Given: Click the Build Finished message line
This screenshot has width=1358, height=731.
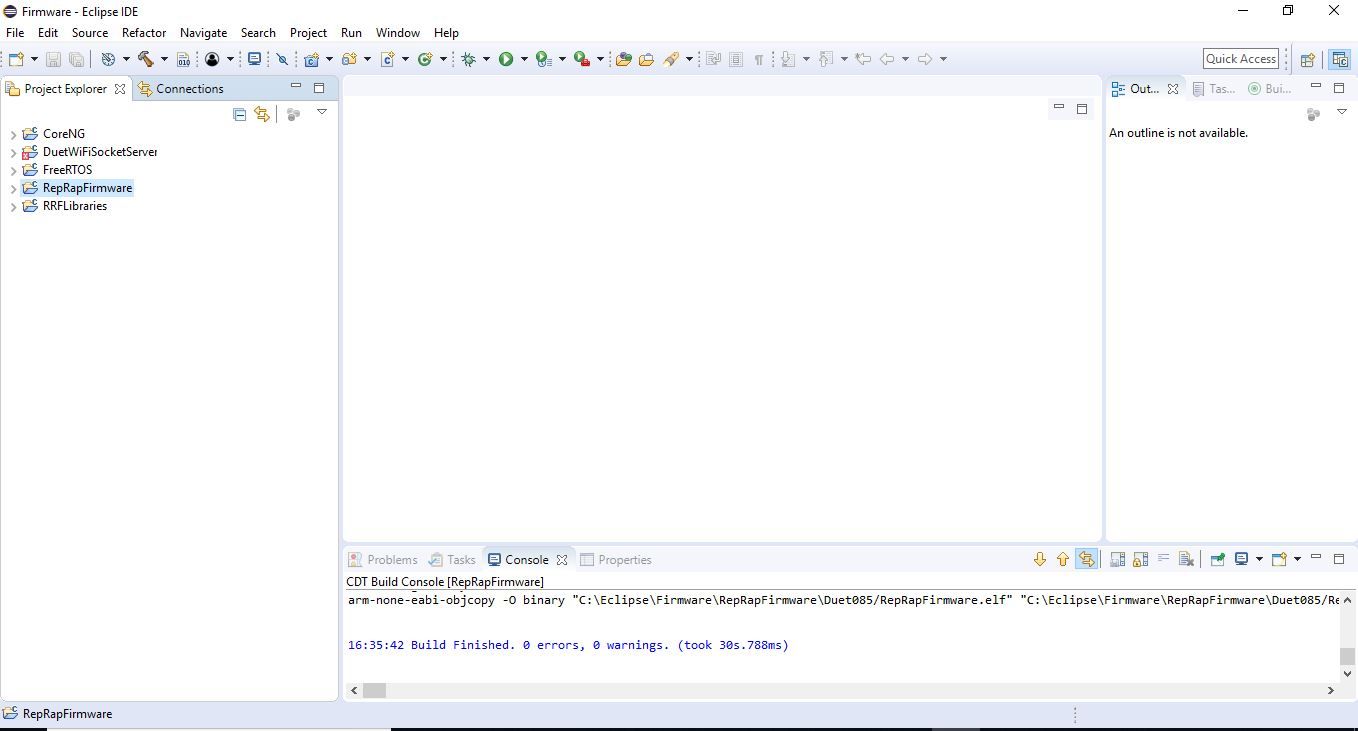Looking at the screenshot, I should (568, 645).
